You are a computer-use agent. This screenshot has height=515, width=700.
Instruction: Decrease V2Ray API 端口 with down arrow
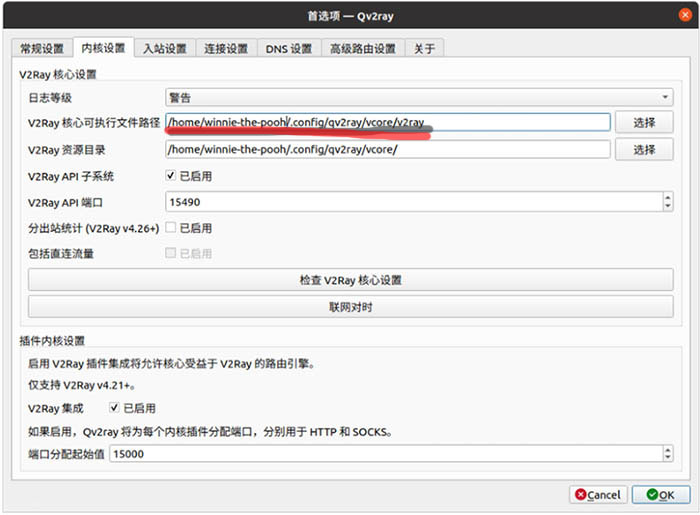pos(668,207)
